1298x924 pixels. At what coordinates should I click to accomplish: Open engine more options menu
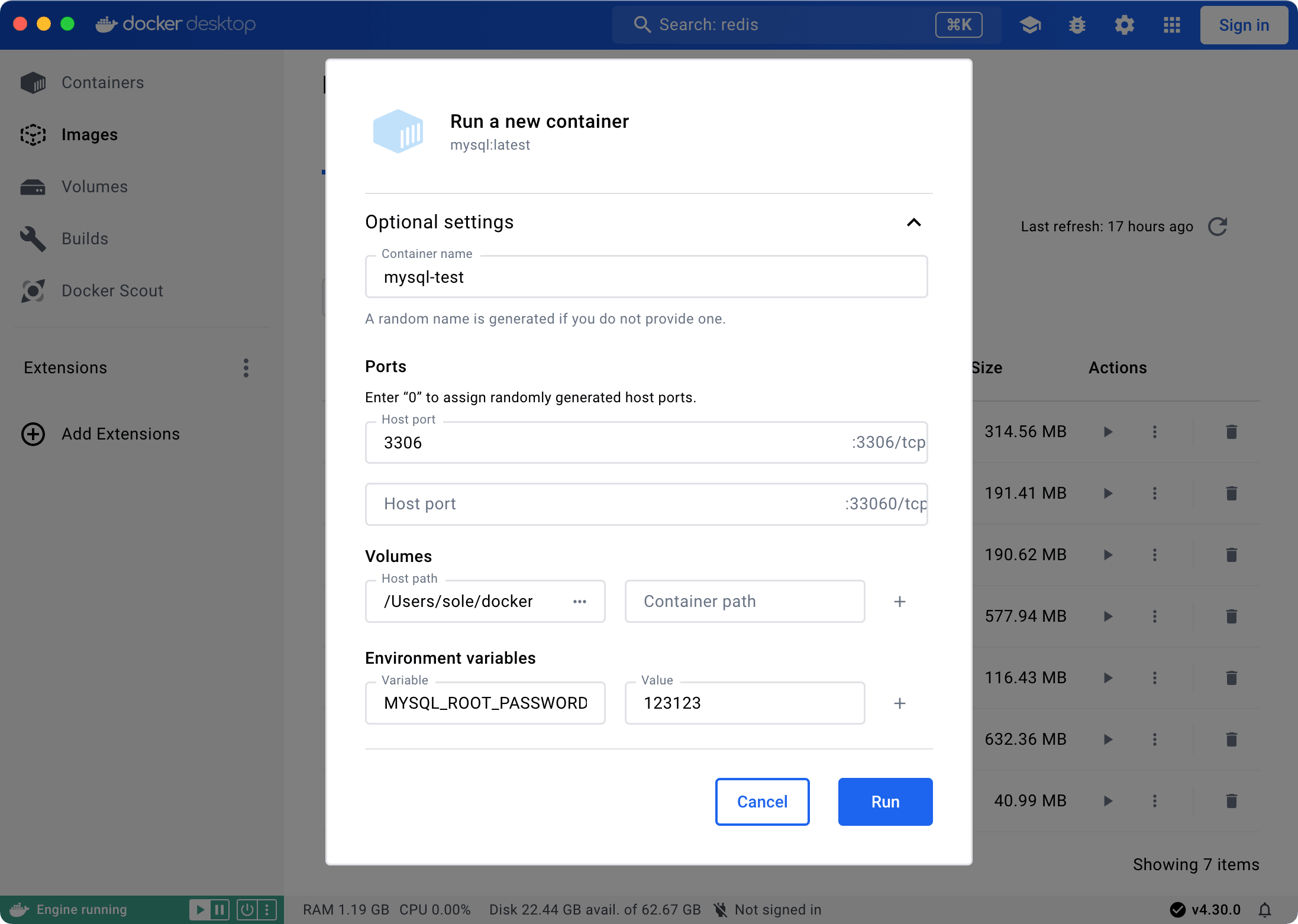click(267, 910)
